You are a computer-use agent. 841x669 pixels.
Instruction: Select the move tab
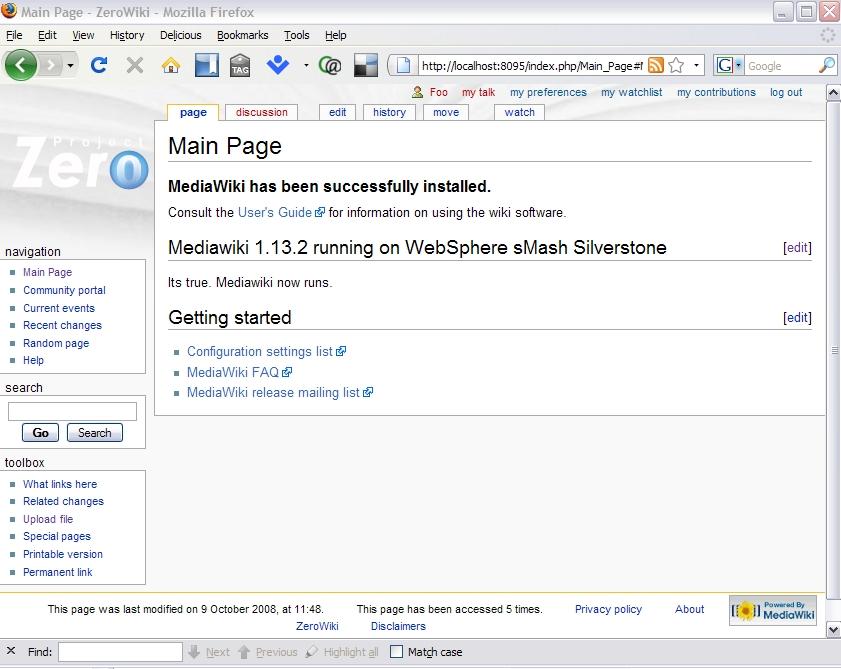coord(446,112)
